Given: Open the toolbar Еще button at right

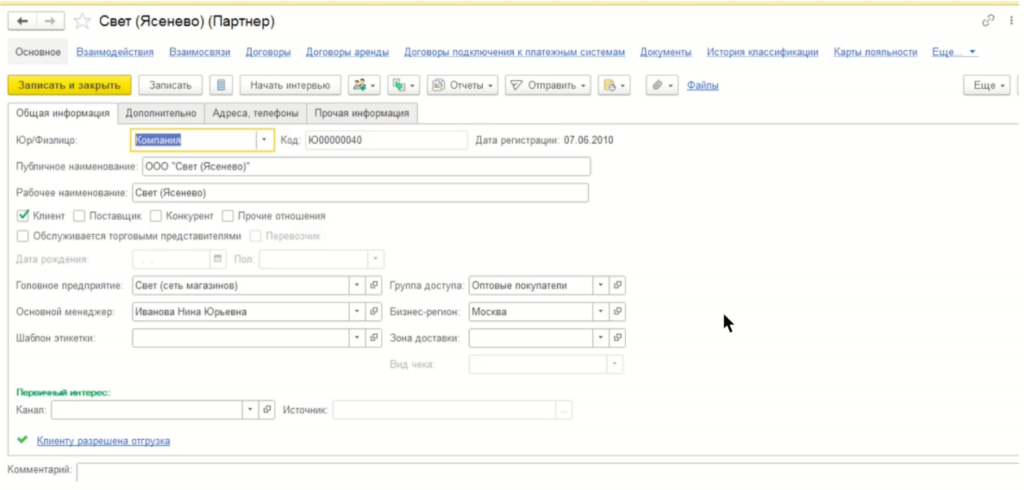Looking at the screenshot, I should (x=987, y=85).
